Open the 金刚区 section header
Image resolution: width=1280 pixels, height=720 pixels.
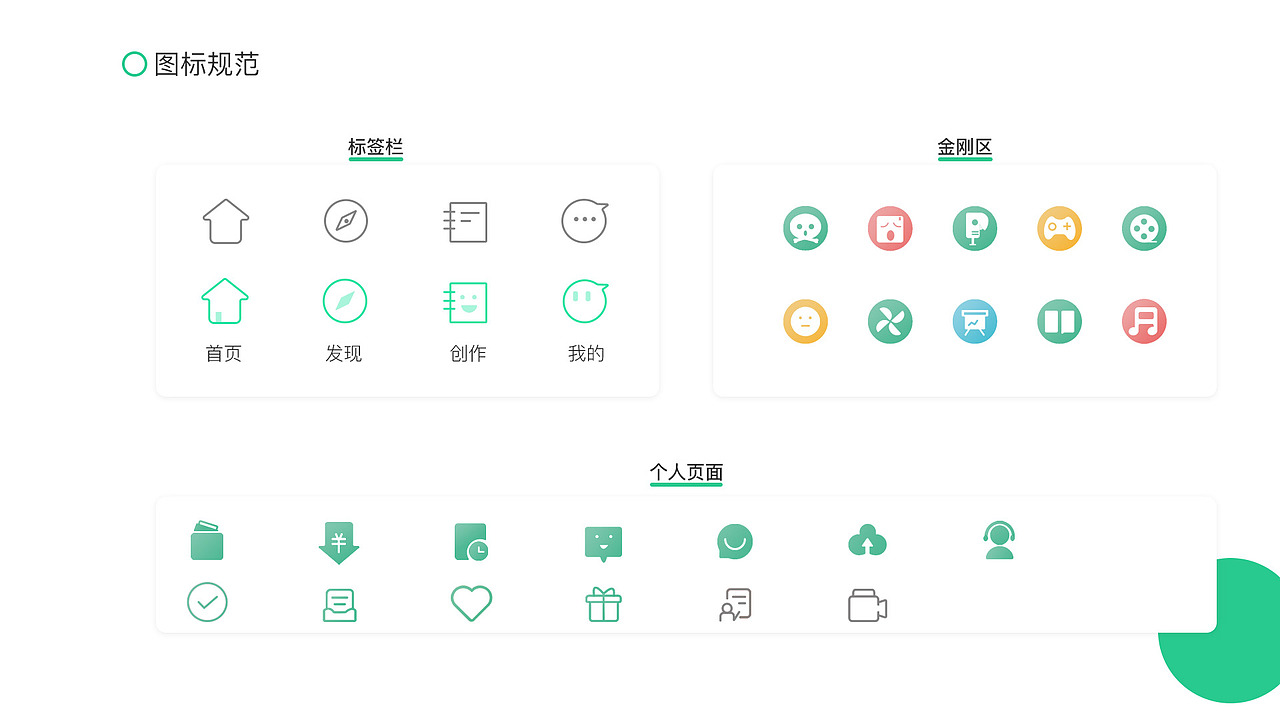coord(964,146)
